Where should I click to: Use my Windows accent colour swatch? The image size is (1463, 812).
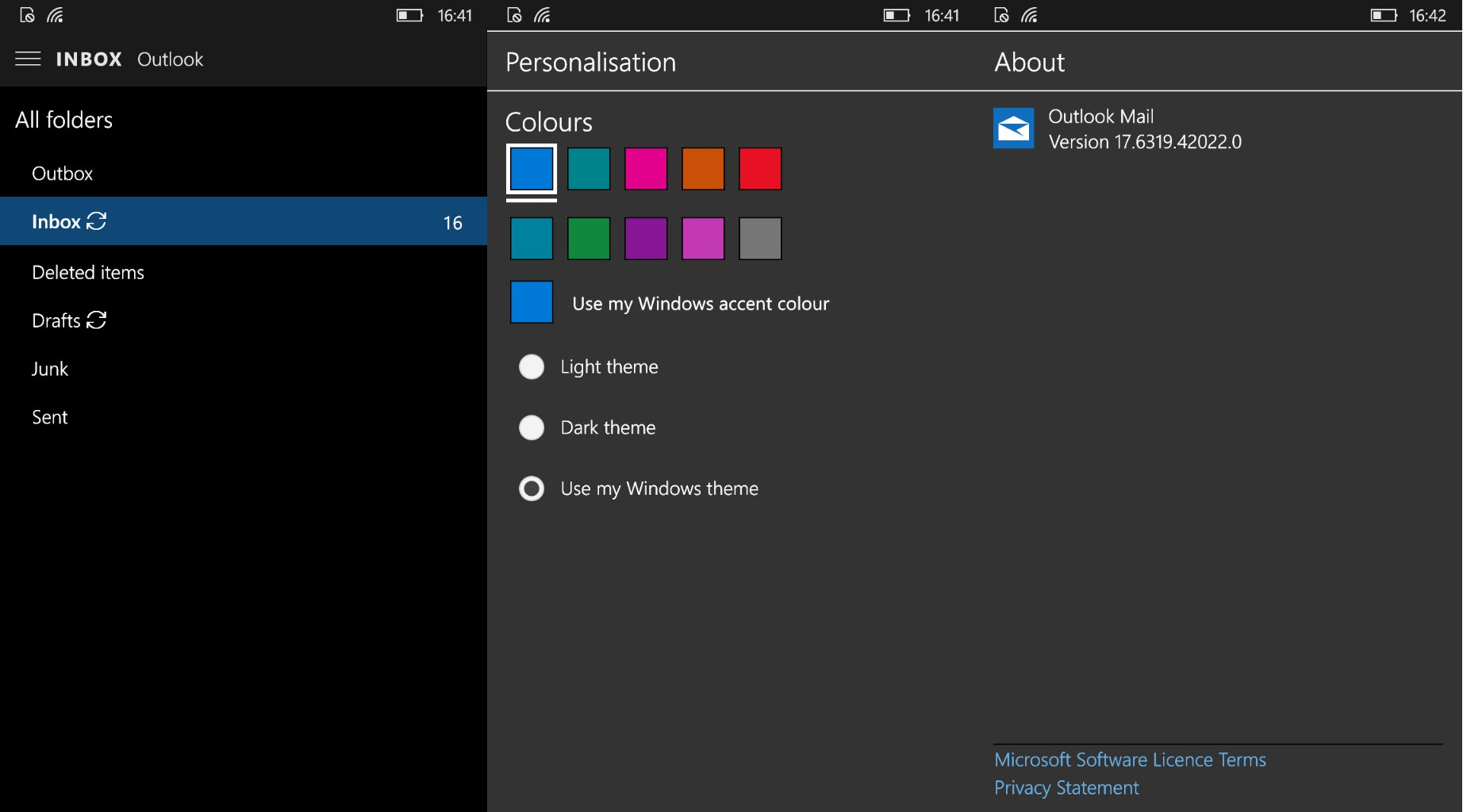(x=532, y=302)
